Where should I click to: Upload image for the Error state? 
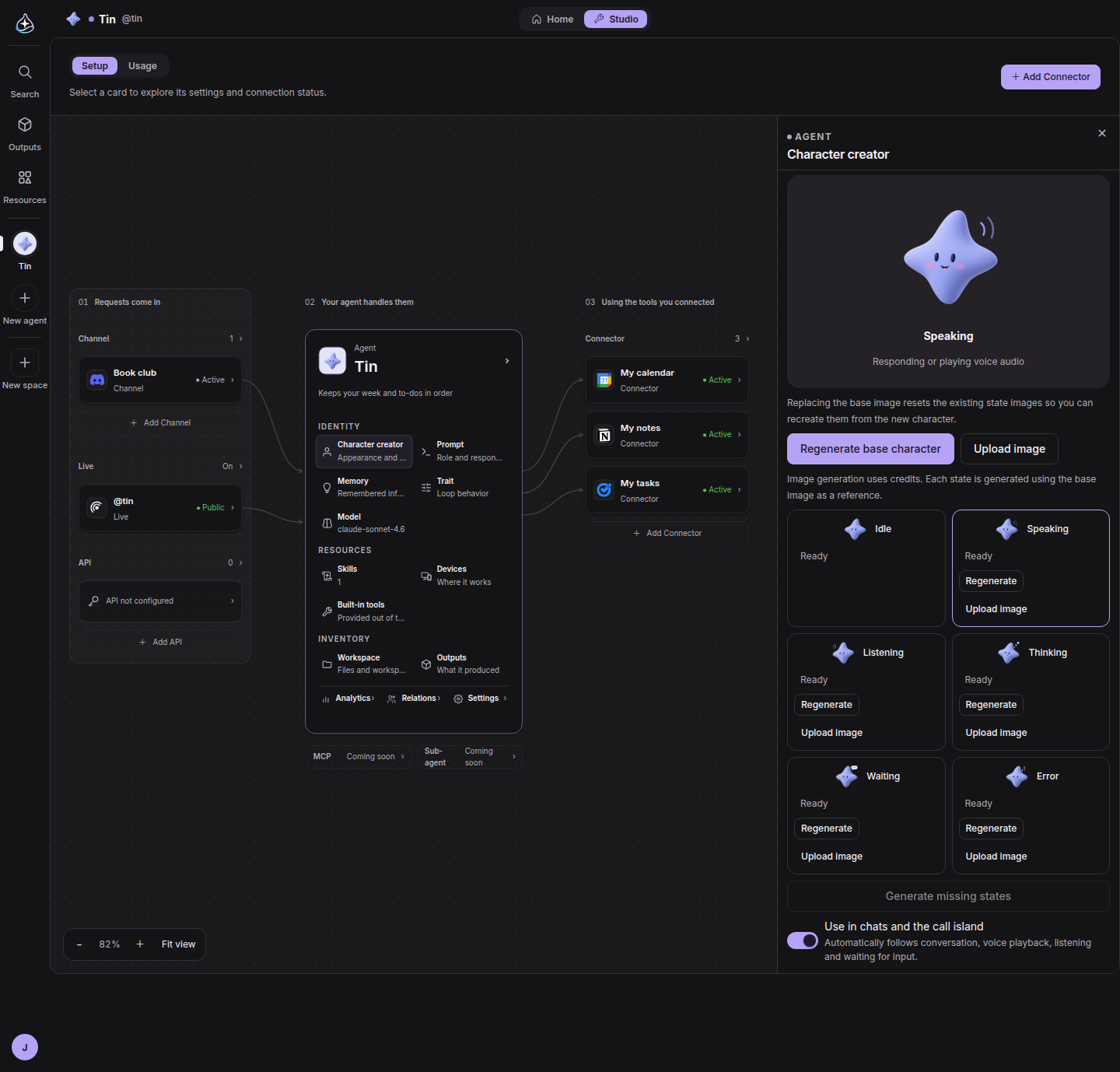coord(996,857)
